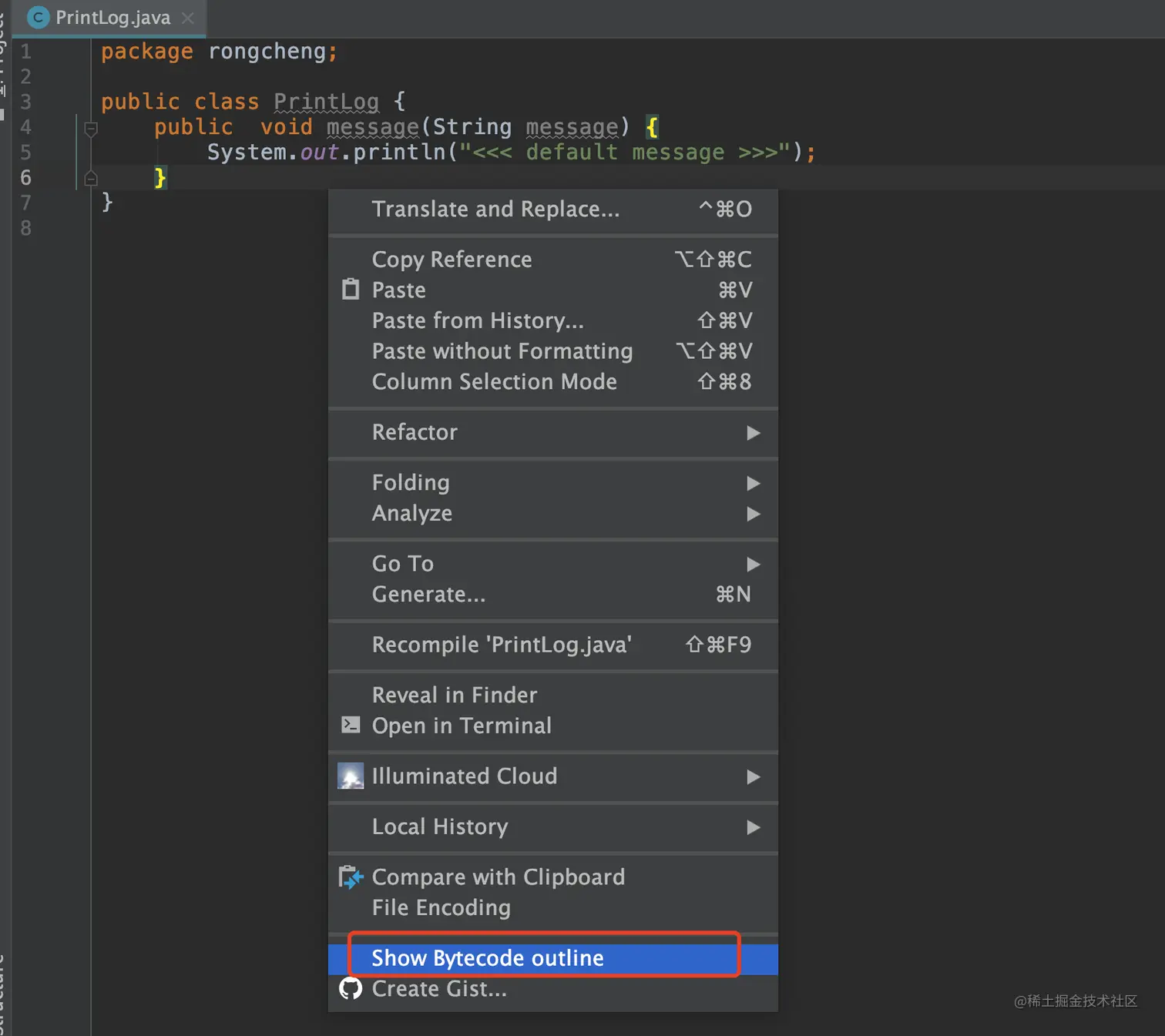1165x1036 pixels.
Task: Recompile 'PrintLog.java' menu entry
Action: 553,645
